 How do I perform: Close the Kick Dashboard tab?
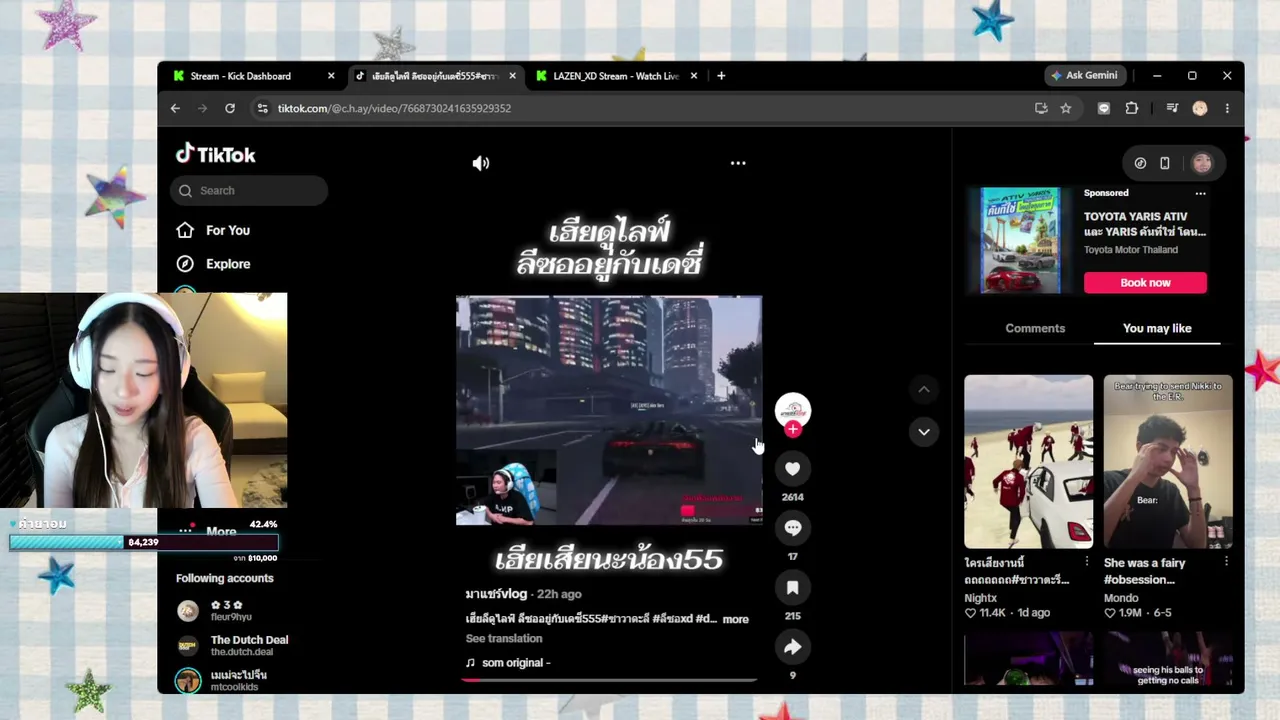tap(331, 76)
